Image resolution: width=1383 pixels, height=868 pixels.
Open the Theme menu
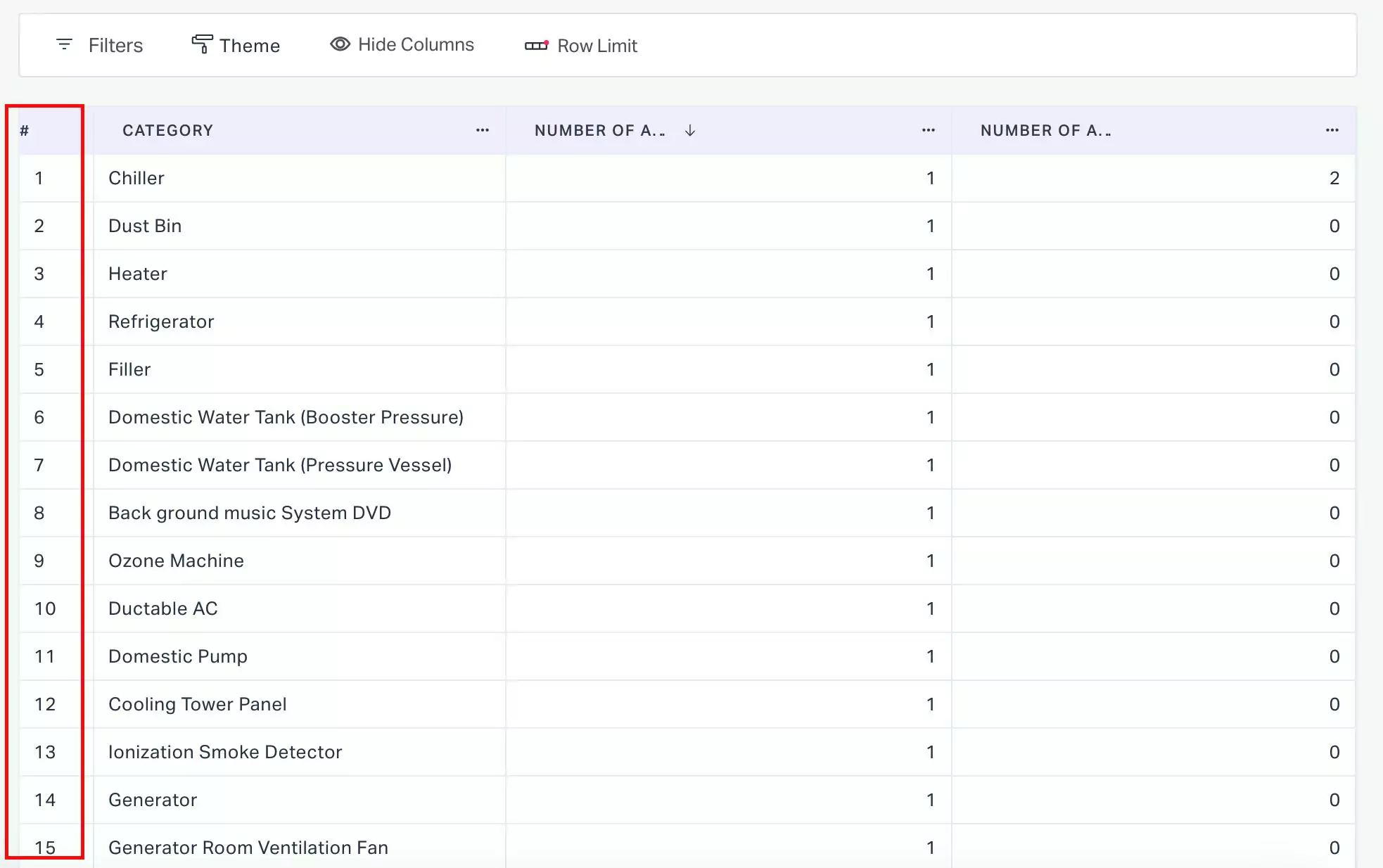pos(249,46)
